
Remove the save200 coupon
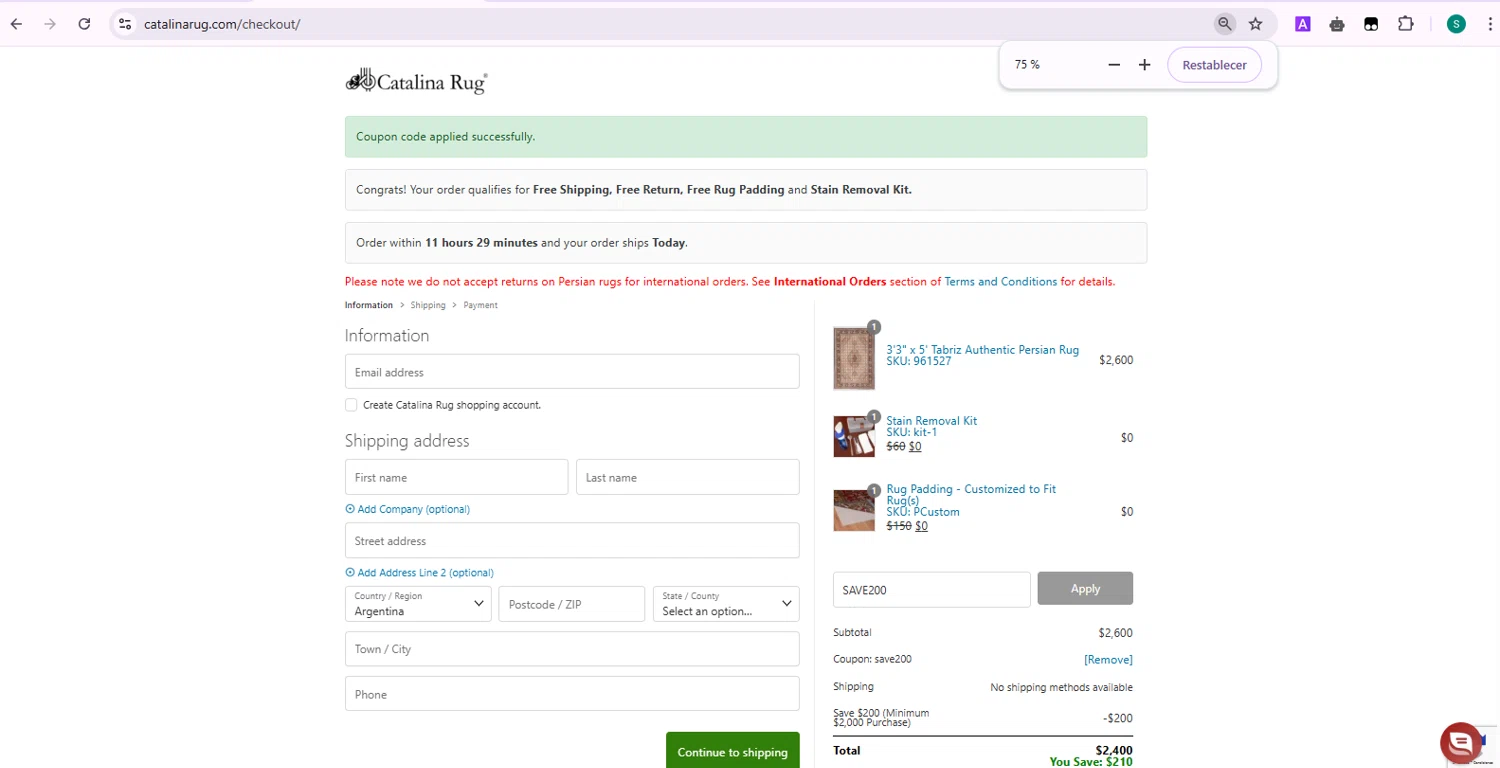(1108, 660)
